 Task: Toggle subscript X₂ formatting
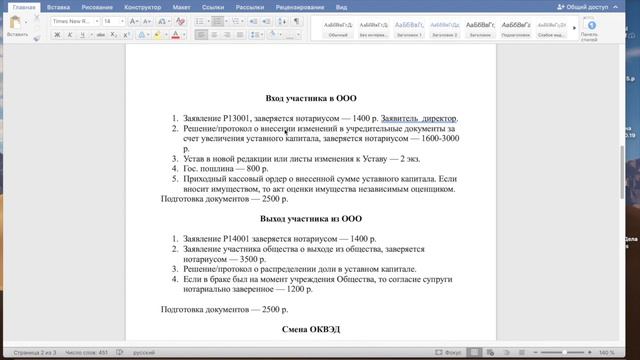114,35
